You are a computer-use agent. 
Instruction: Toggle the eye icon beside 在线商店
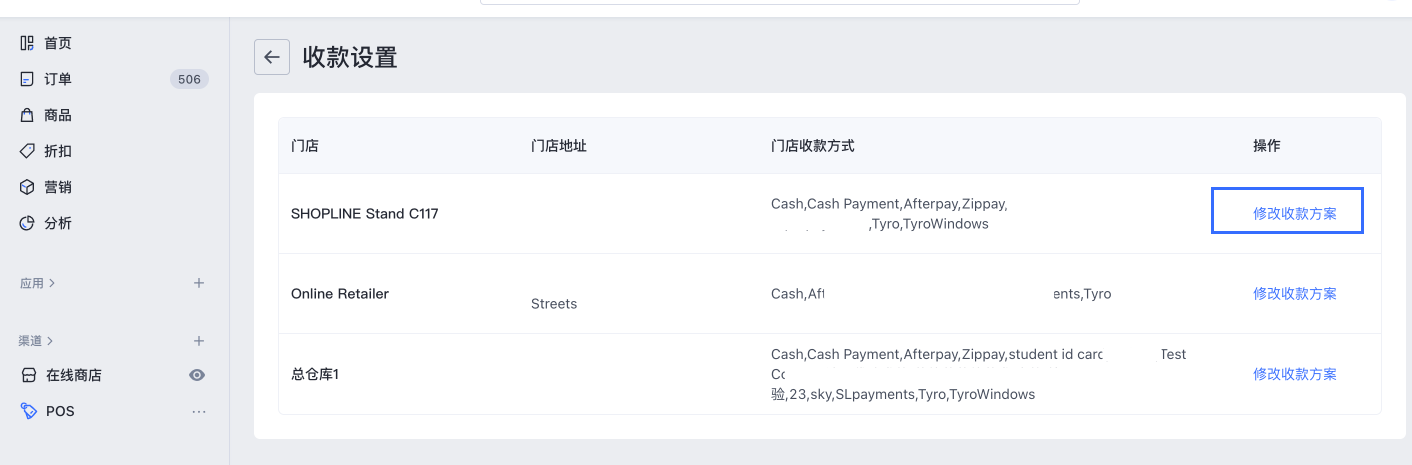(x=198, y=375)
